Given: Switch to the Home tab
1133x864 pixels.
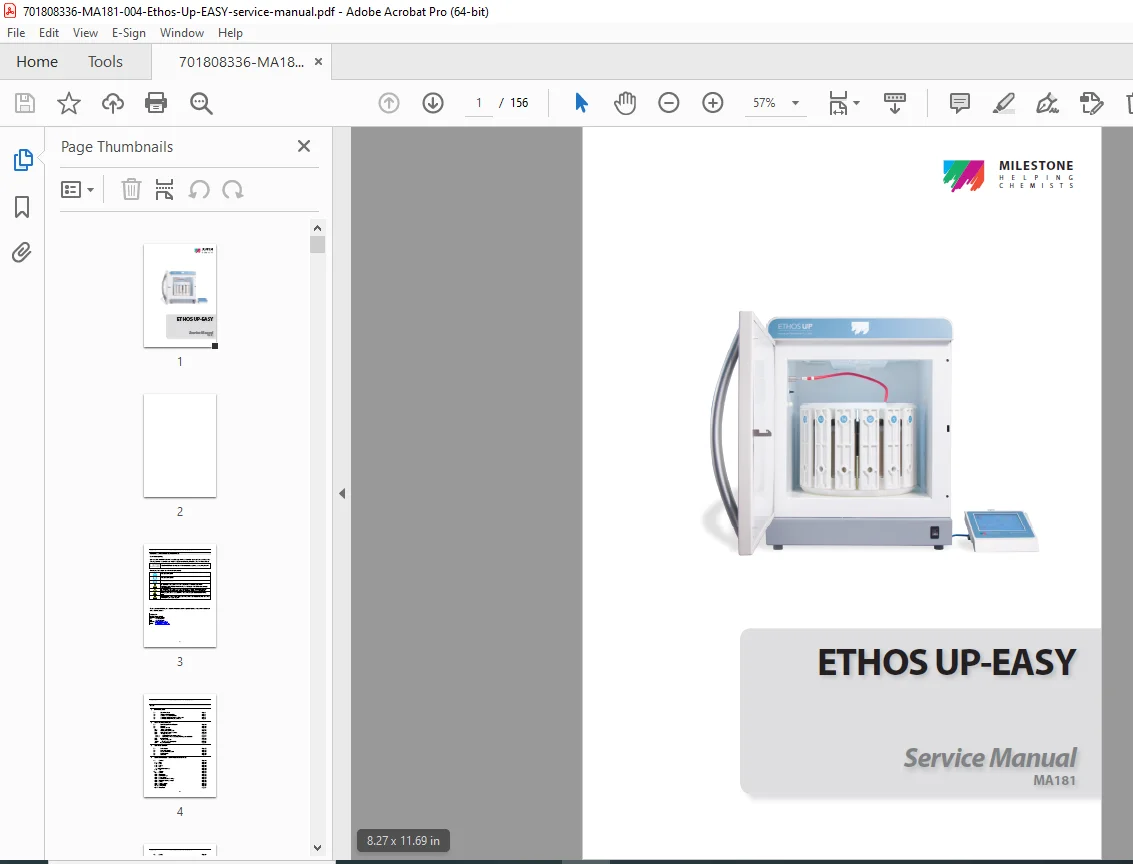Looking at the screenshot, I should tap(37, 61).
